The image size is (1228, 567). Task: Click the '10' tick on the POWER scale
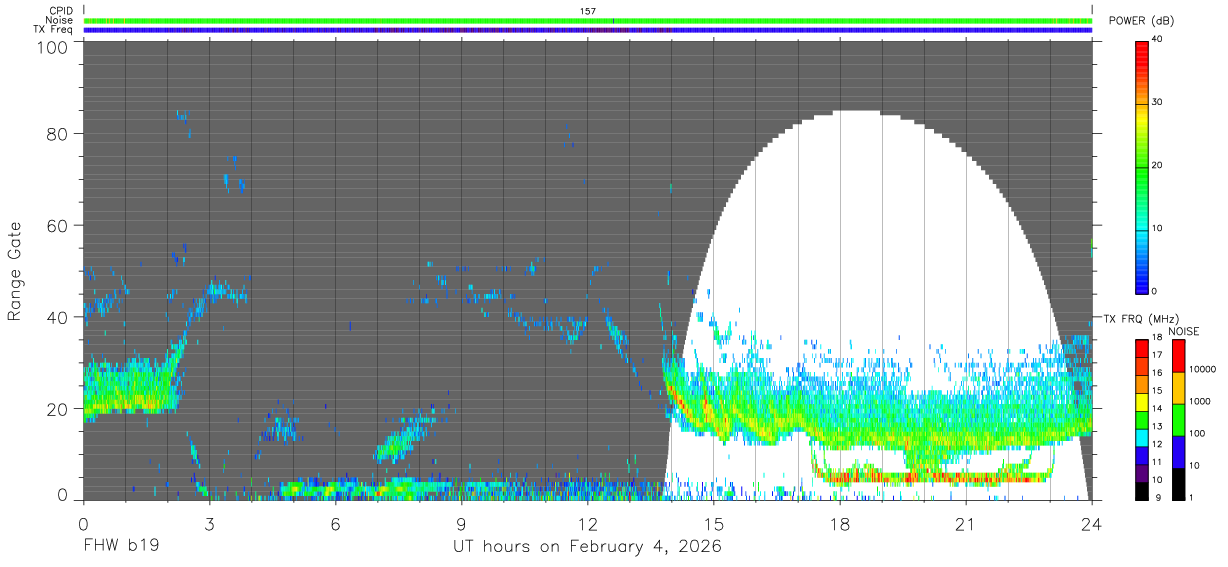pyautogui.click(x=1159, y=228)
